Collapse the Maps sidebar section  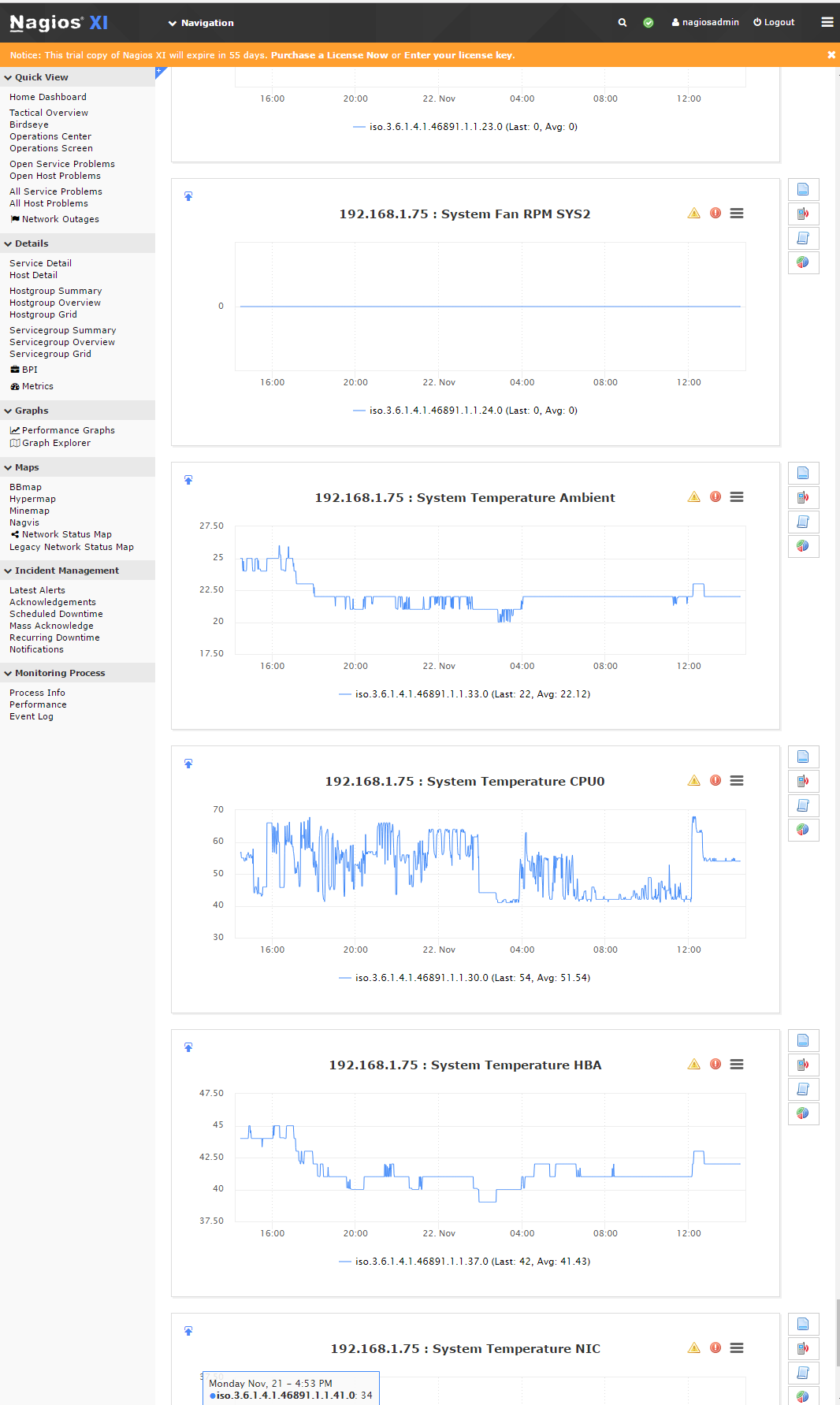(x=77, y=467)
